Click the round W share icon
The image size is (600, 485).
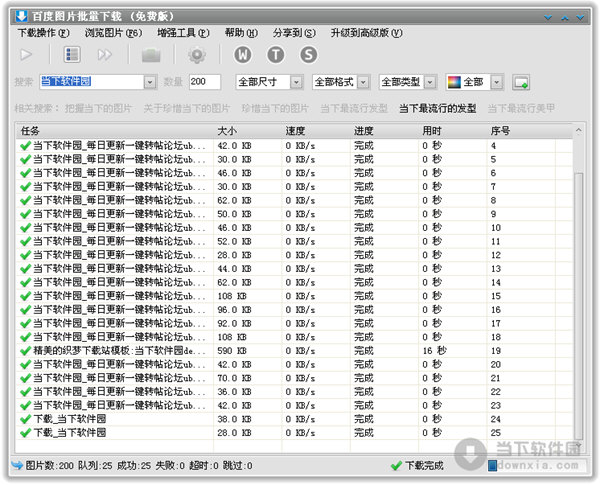tap(243, 55)
